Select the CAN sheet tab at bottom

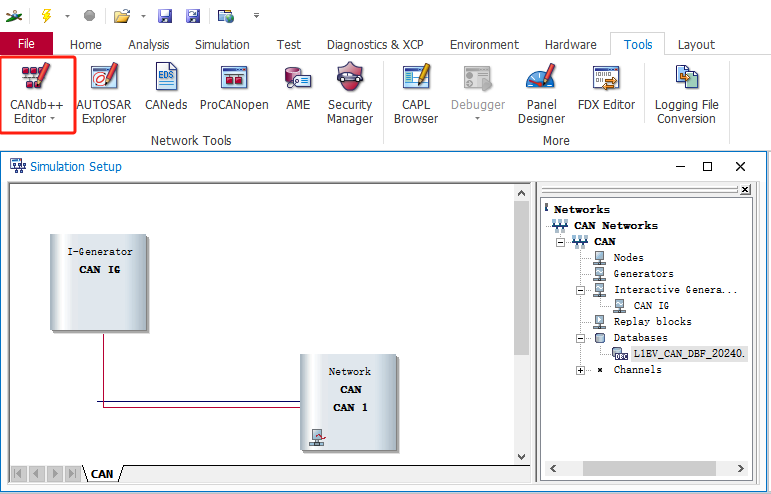click(102, 474)
